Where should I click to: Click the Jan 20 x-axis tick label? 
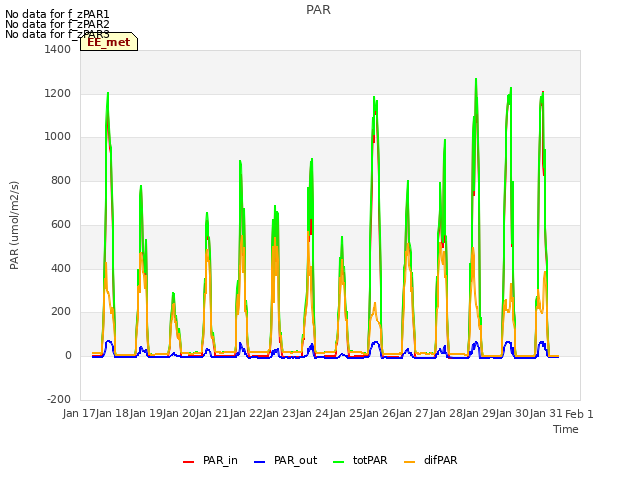179,413
